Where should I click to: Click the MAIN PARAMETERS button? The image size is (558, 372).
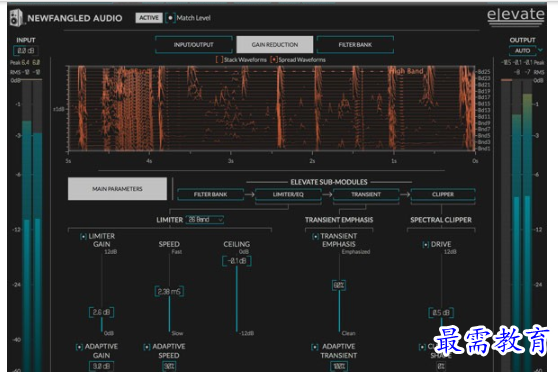tap(117, 189)
